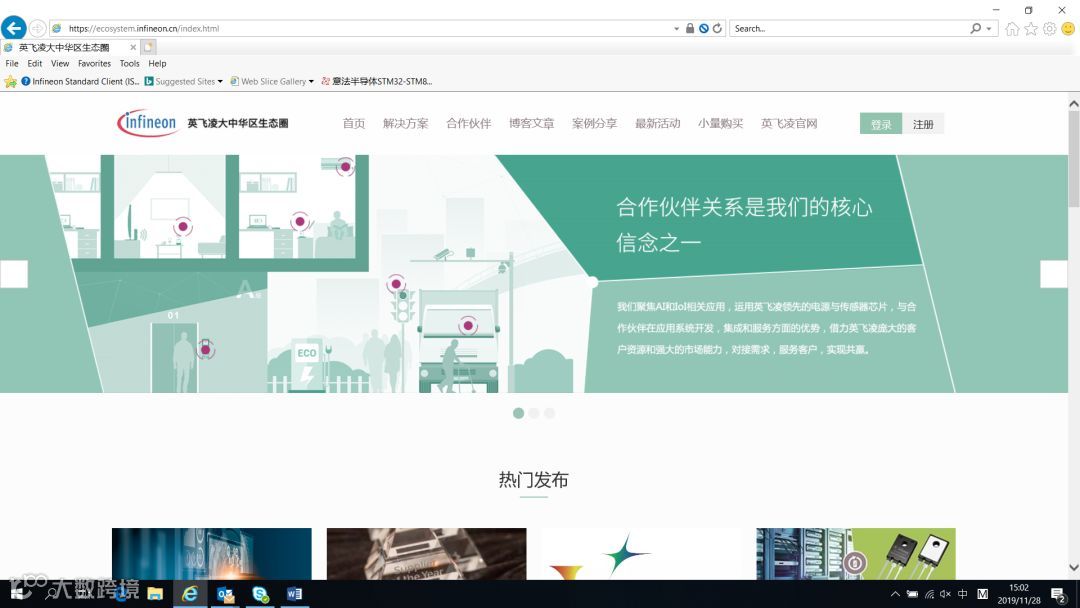This screenshot has width=1080, height=608.
Task: Click the smiley feedback icon
Action: (x=1068, y=28)
